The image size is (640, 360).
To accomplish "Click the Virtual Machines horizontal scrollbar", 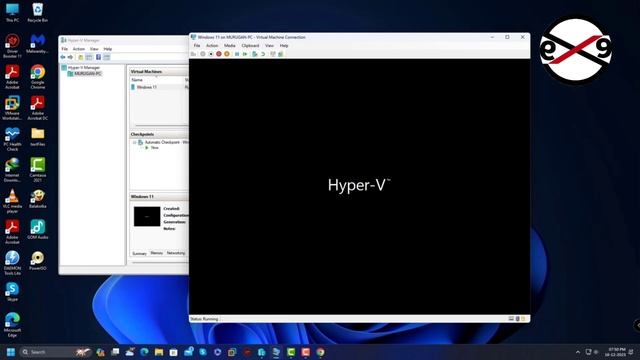I will coord(161,126).
